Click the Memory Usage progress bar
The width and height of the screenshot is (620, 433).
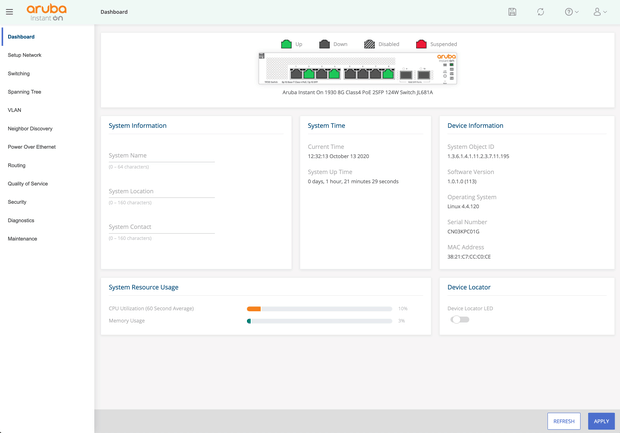[319, 321]
